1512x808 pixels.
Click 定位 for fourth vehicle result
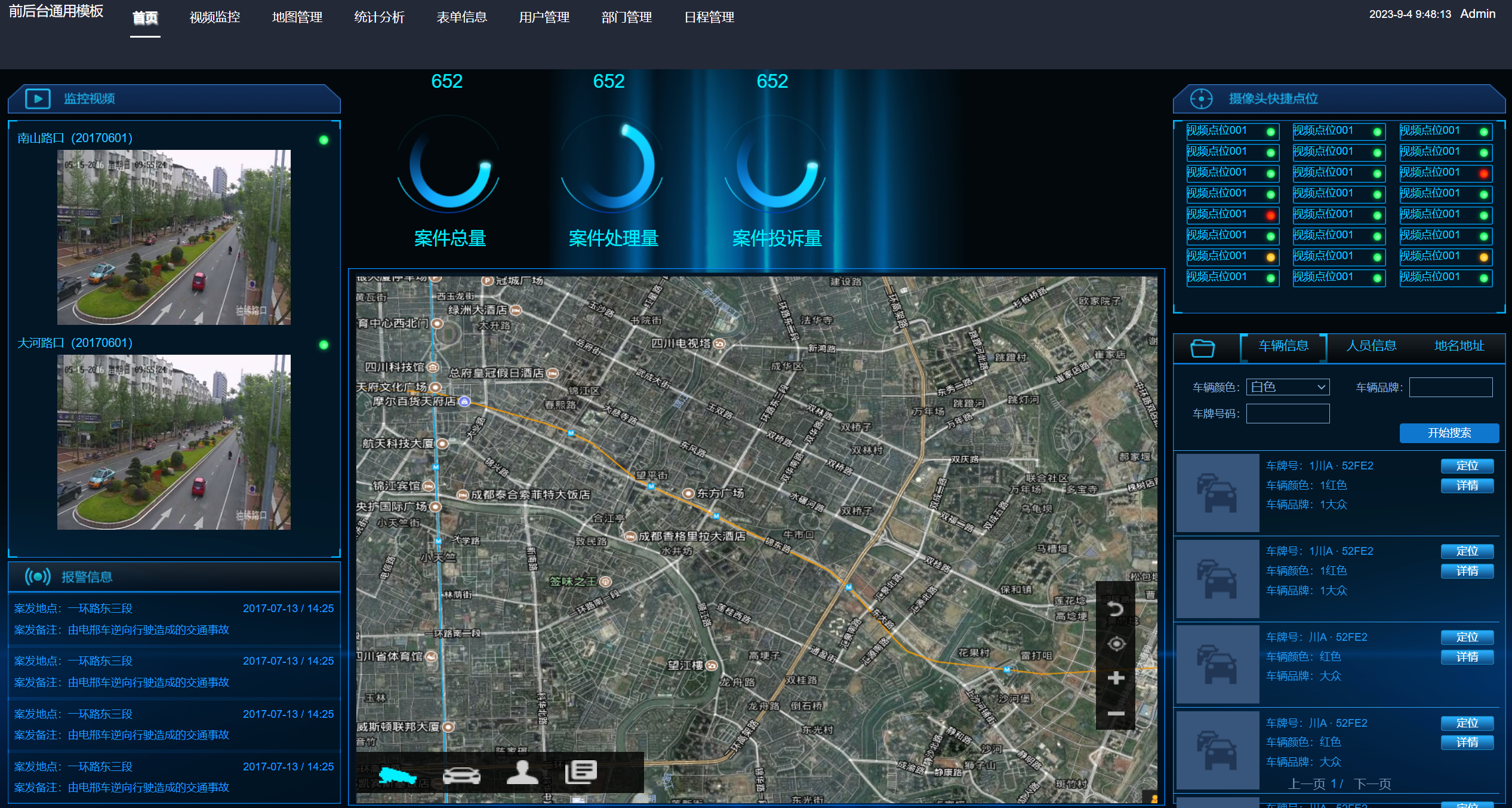[1467, 723]
